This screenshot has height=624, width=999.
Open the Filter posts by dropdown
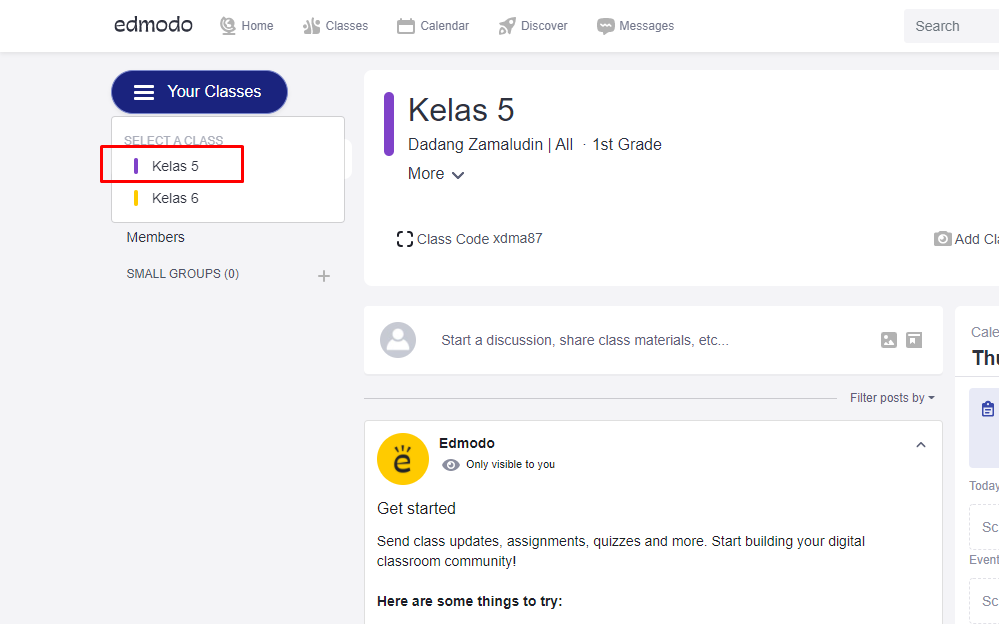pos(891,397)
